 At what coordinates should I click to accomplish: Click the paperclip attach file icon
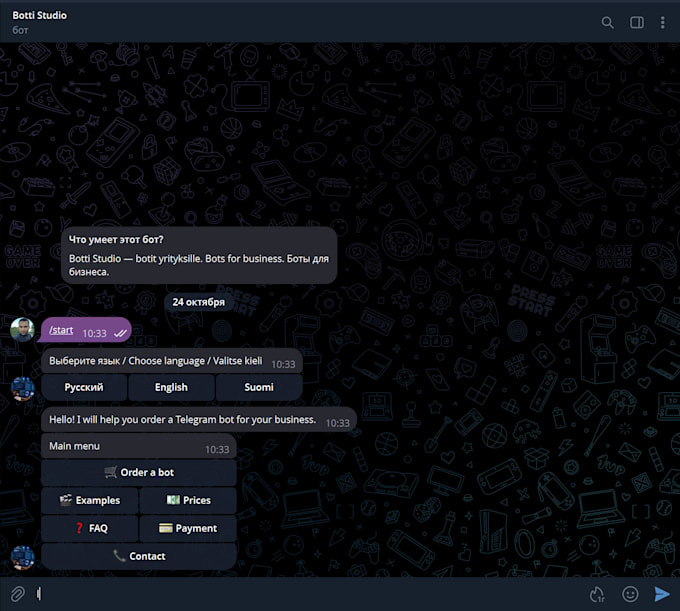coord(17,594)
